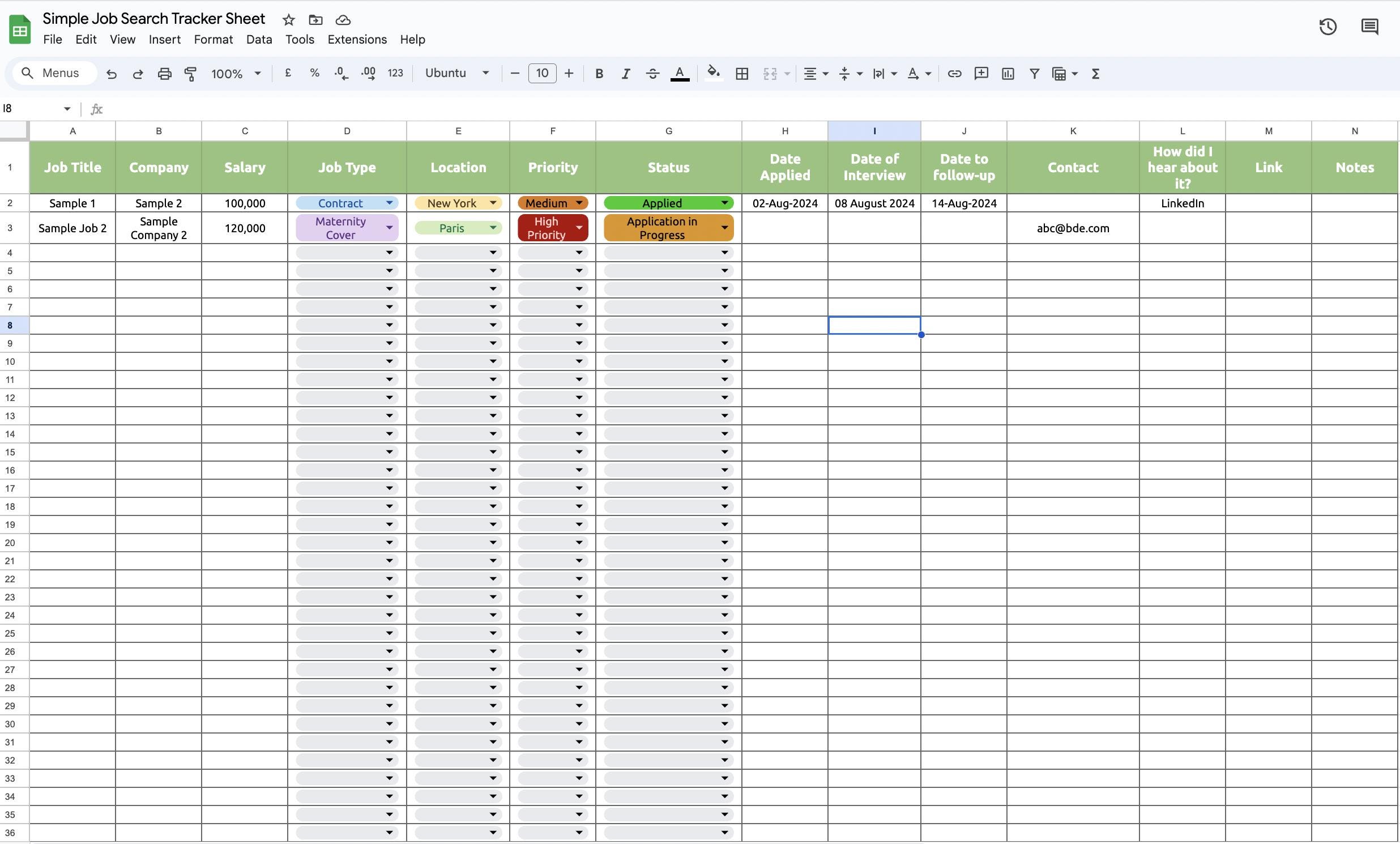Screen dimensions: 1400x844
Task: Open the Status dropdown showing Applied
Action: click(x=724, y=203)
